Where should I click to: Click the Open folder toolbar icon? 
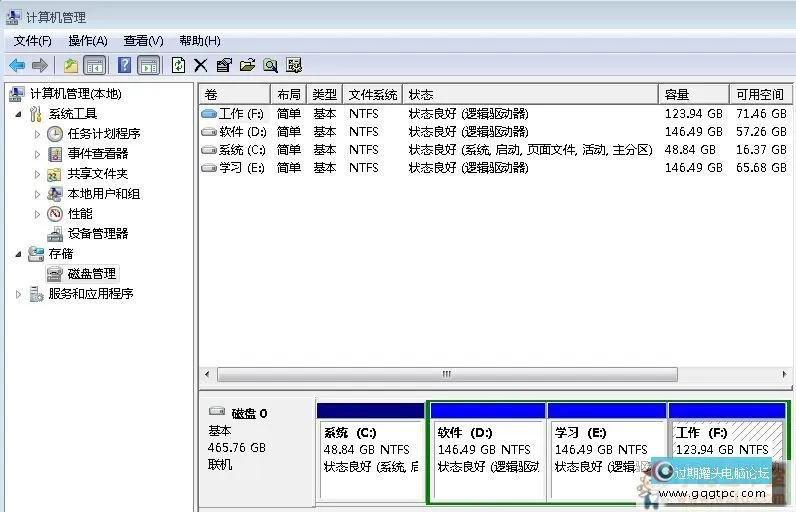coord(247,65)
